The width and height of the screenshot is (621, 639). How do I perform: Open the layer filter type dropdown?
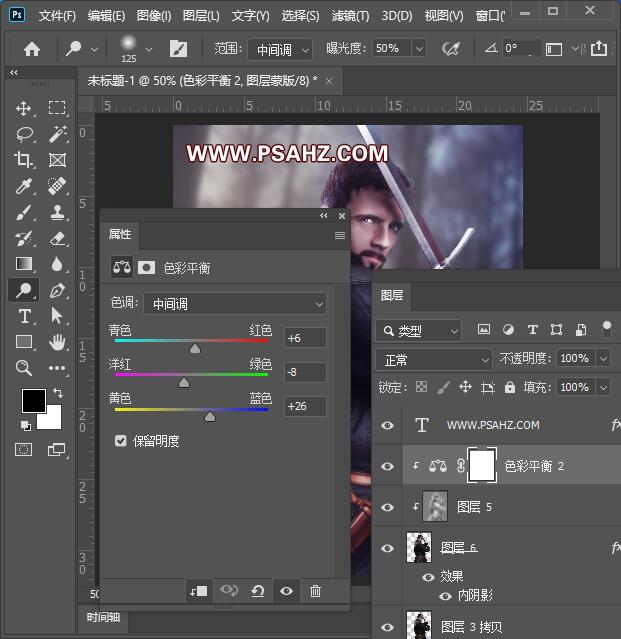click(418, 331)
